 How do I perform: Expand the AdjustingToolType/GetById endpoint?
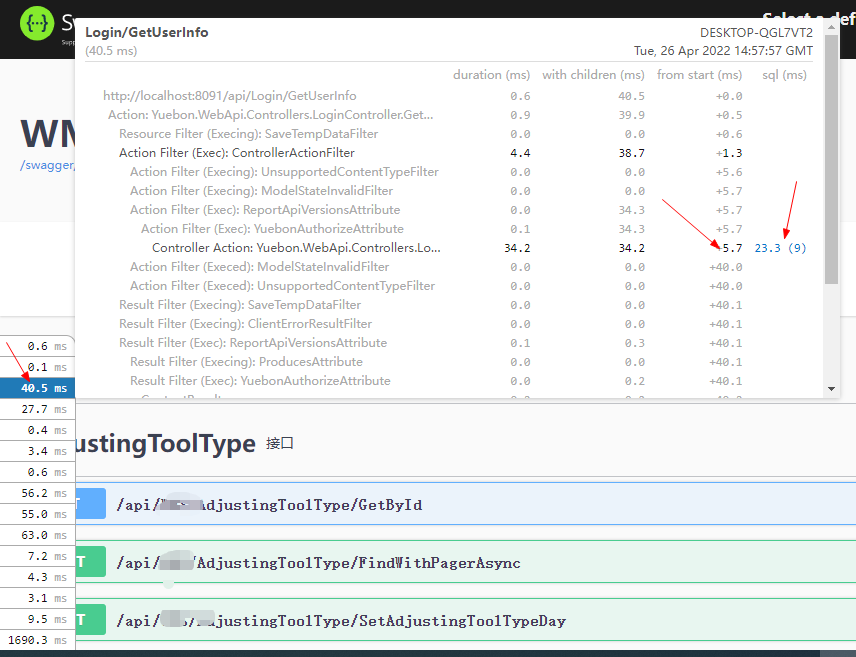tap(460, 504)
